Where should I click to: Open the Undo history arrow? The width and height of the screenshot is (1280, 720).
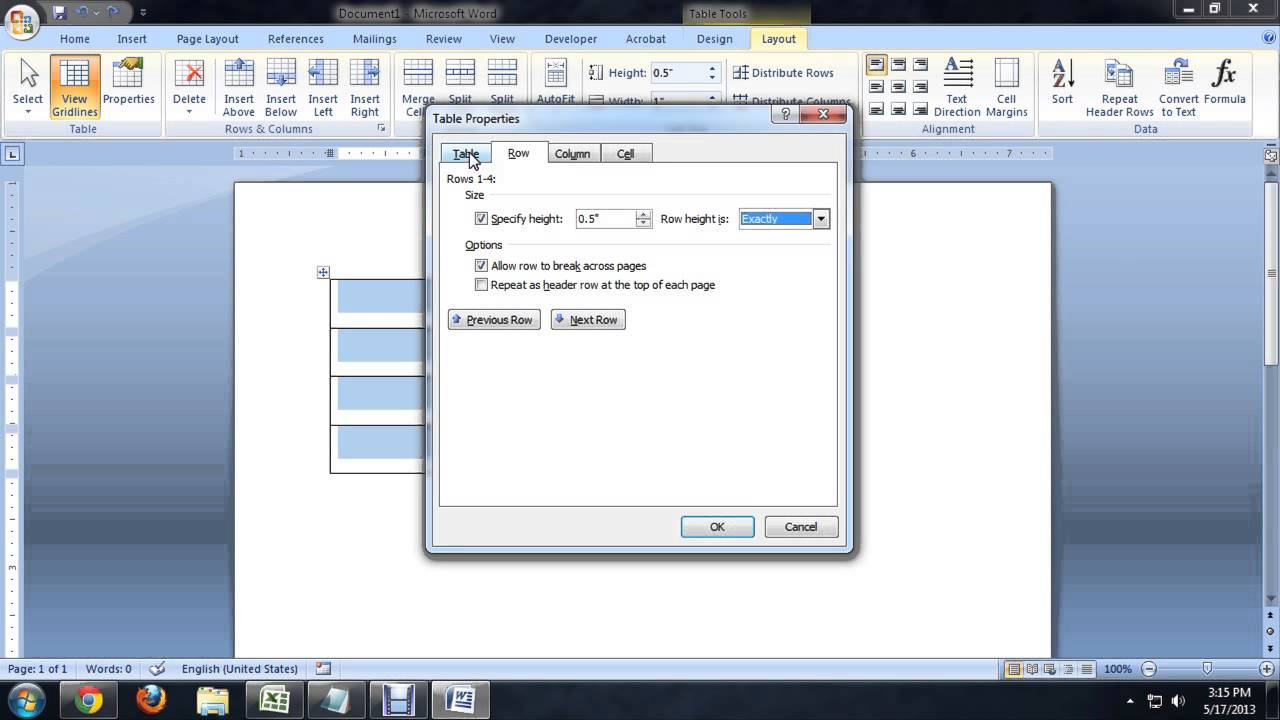[96, 13]
